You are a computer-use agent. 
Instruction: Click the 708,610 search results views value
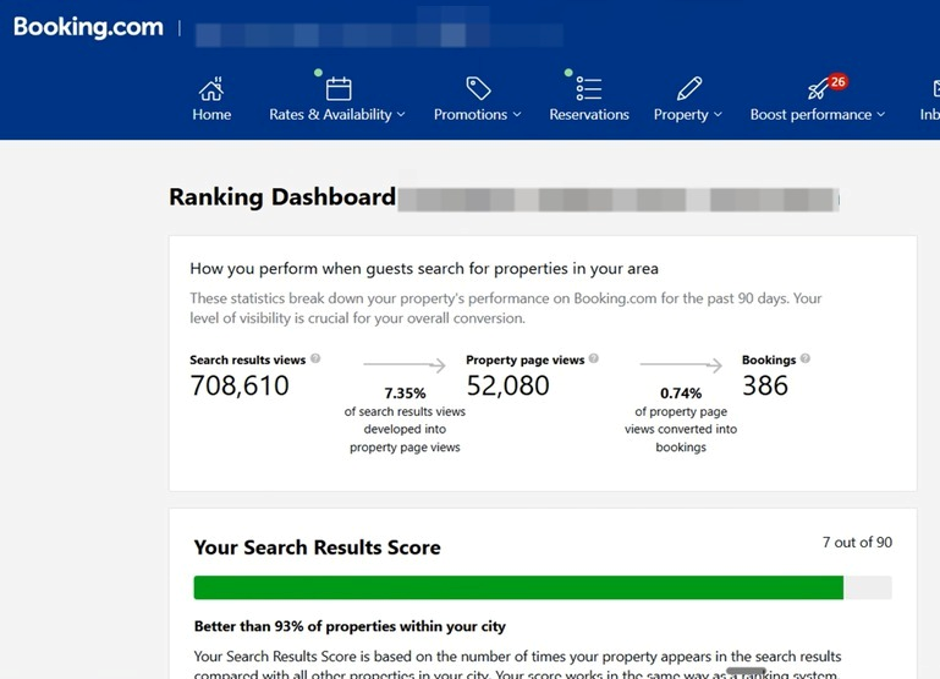[x=240, y=385]
